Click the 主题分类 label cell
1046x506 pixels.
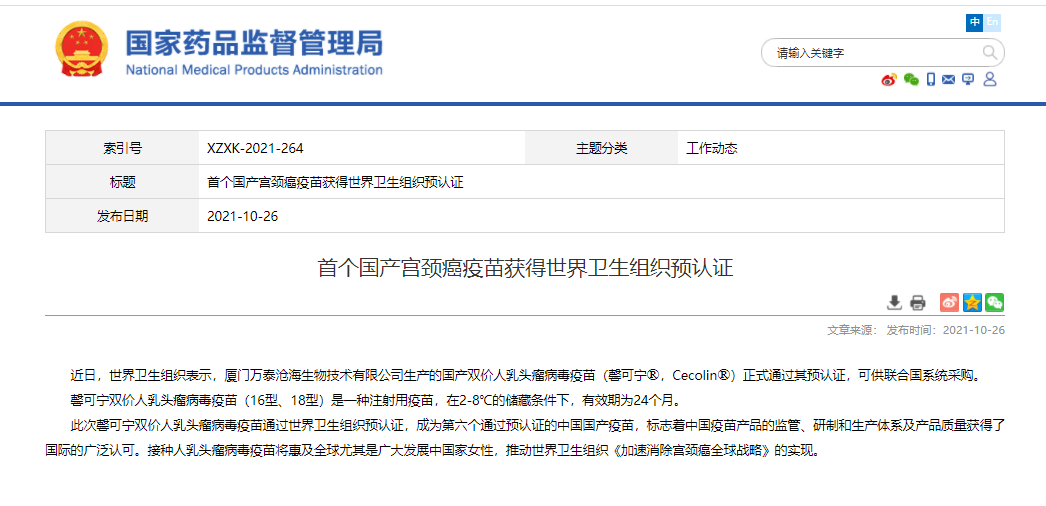click(x=602, y=148)
